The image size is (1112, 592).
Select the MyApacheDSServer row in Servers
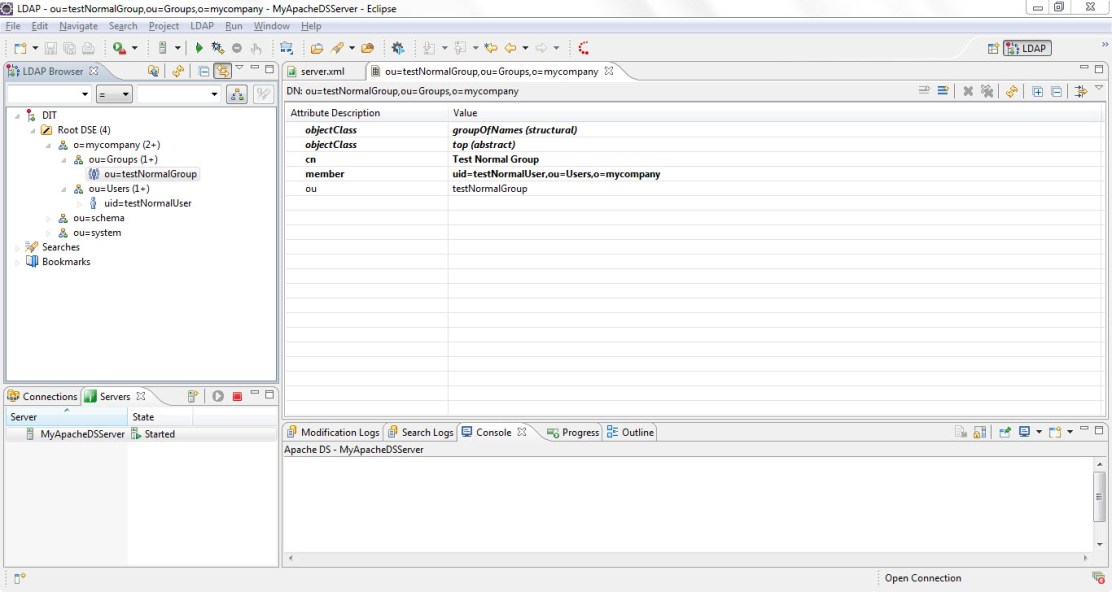82,434
